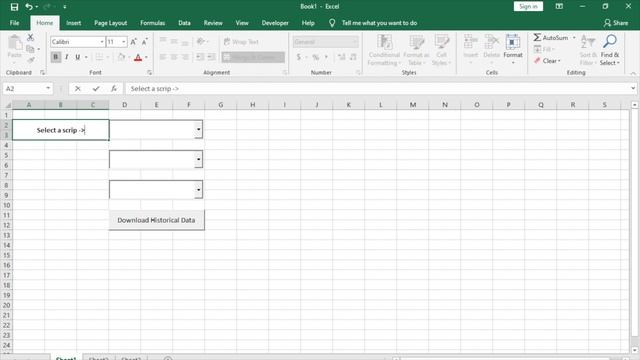Click the vertical scrollbar up arrow
This screenshot has height=360, width=640.
(634, 105)
